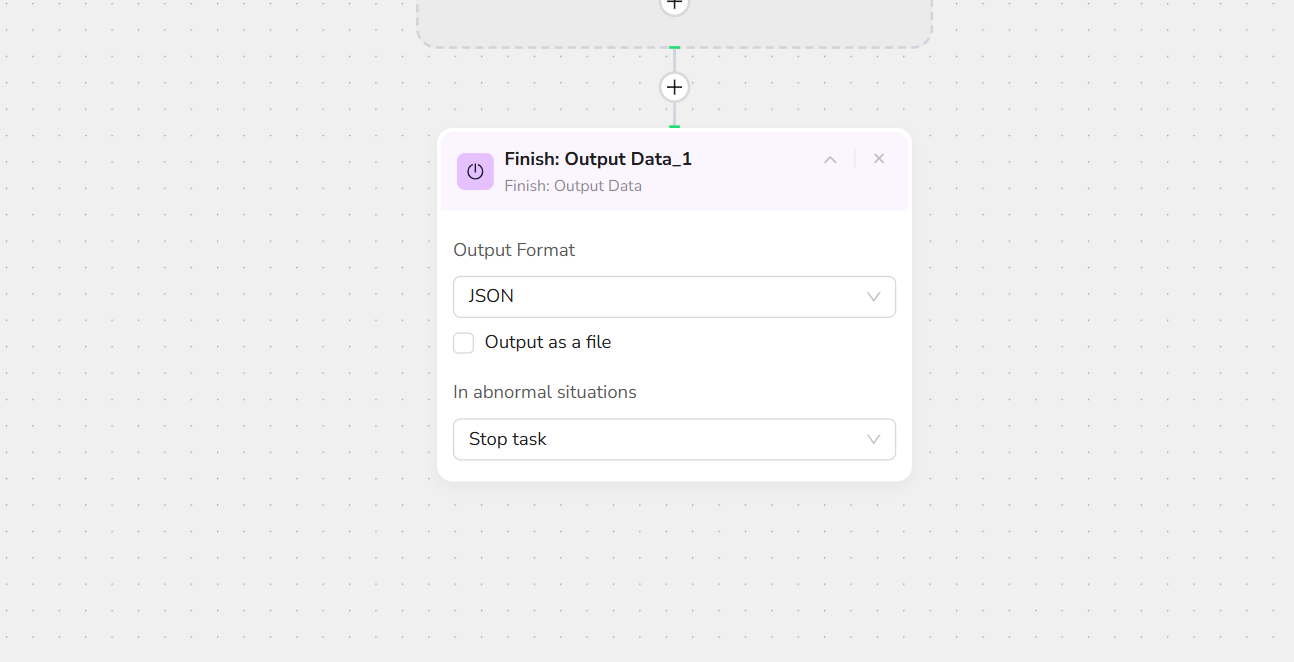The image size is (1294, 662).
Task: Remove the Finish: Output Data_1 node
Action: [879, 159]
